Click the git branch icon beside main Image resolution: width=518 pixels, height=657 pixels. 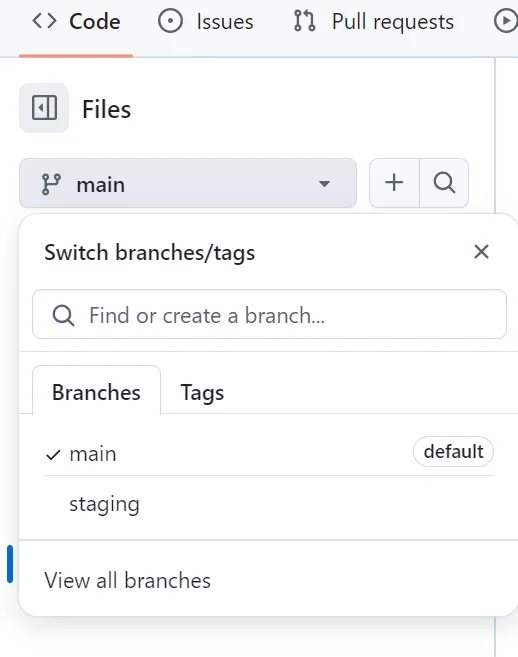coord(51,184)
